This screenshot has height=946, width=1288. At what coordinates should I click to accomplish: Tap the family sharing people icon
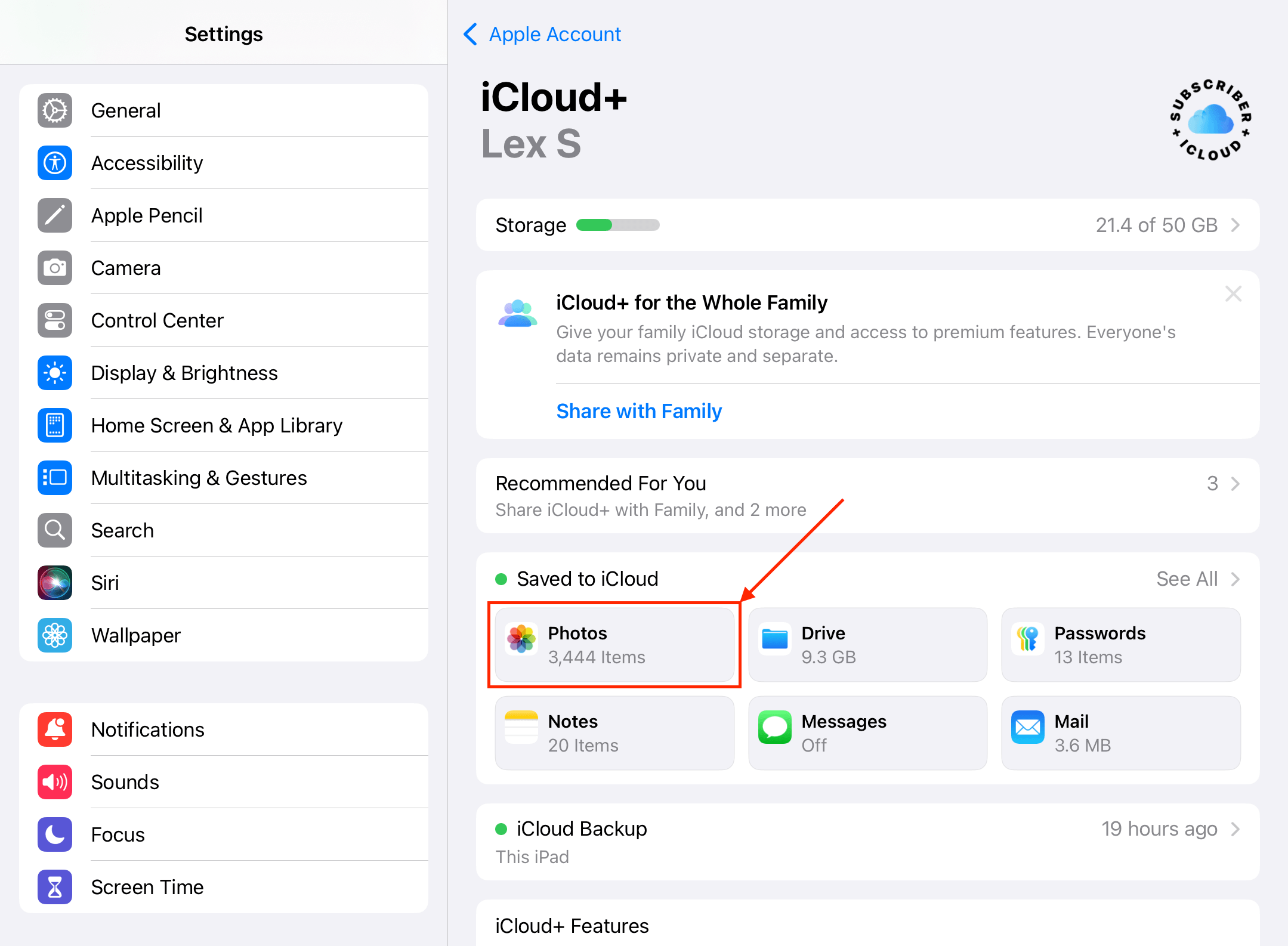[517, 313]
